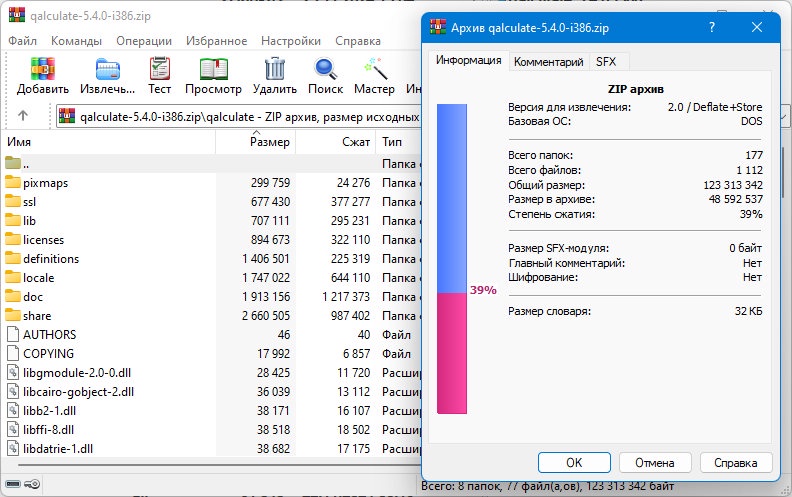This screenshot has width=792, height=497.
Task: Click WinRAR icon in Архив dialog title
Action: [438, 27]
